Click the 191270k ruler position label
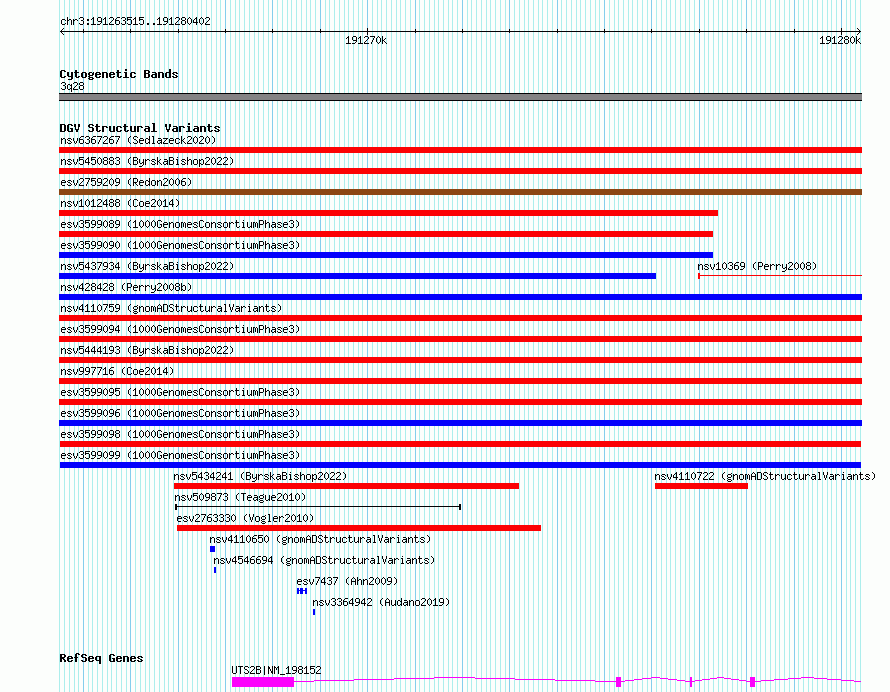890x692 pixels. click(x=366, y=40)
